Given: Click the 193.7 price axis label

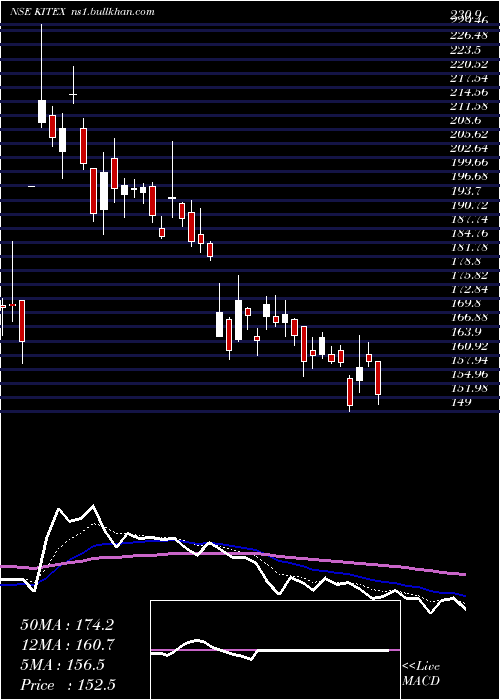Looking at the screenshot, I should coord(465,191).
